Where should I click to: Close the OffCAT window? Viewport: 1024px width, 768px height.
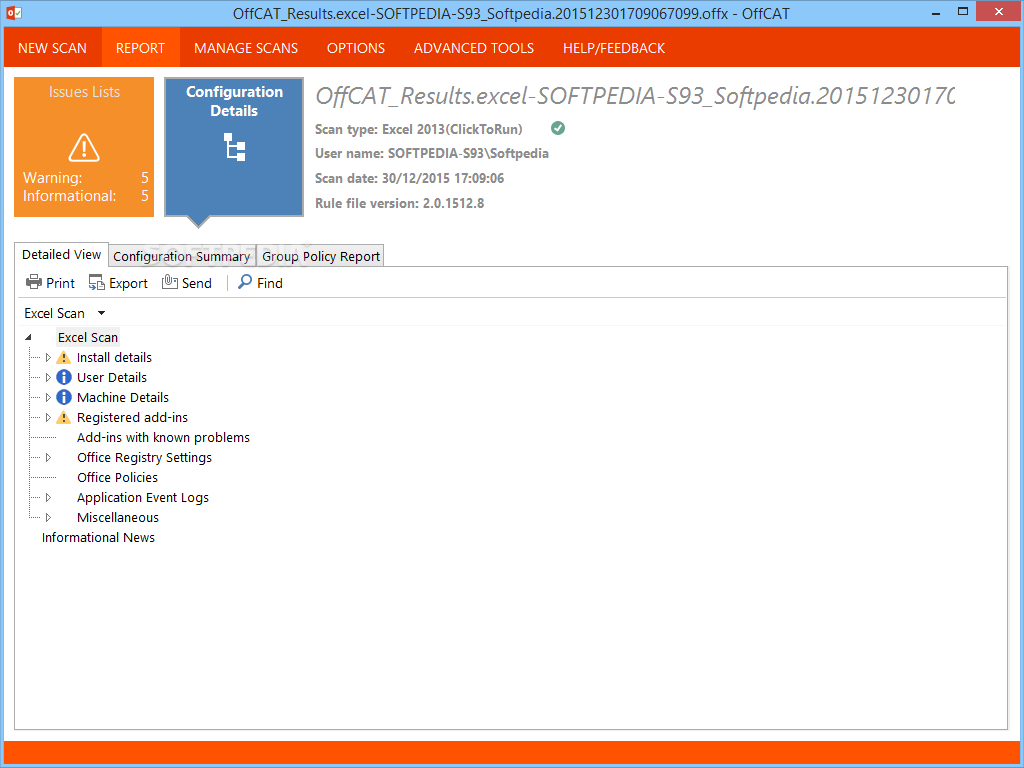pos(999,11)
